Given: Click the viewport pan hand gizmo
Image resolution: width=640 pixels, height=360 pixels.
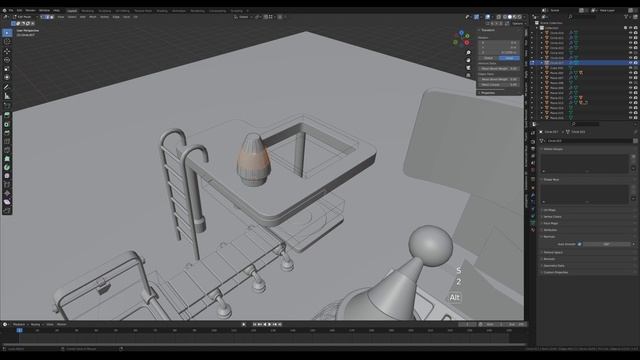Looking at the screenshot, I should pyautogui.click(x=468, y=60).
